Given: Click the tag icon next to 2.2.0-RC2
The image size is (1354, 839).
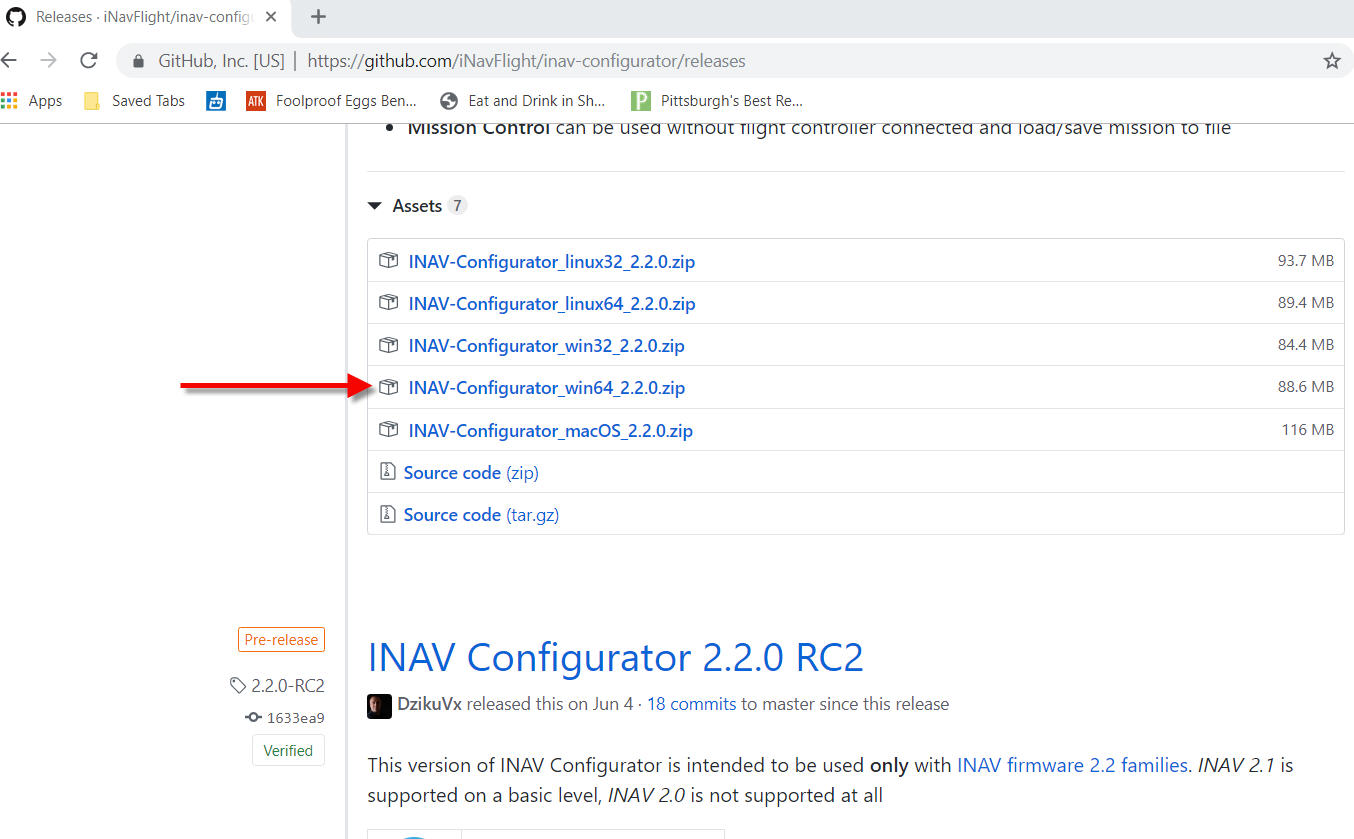Looking at the screenshot, I should pyautogui.click(x=238, y=685).
